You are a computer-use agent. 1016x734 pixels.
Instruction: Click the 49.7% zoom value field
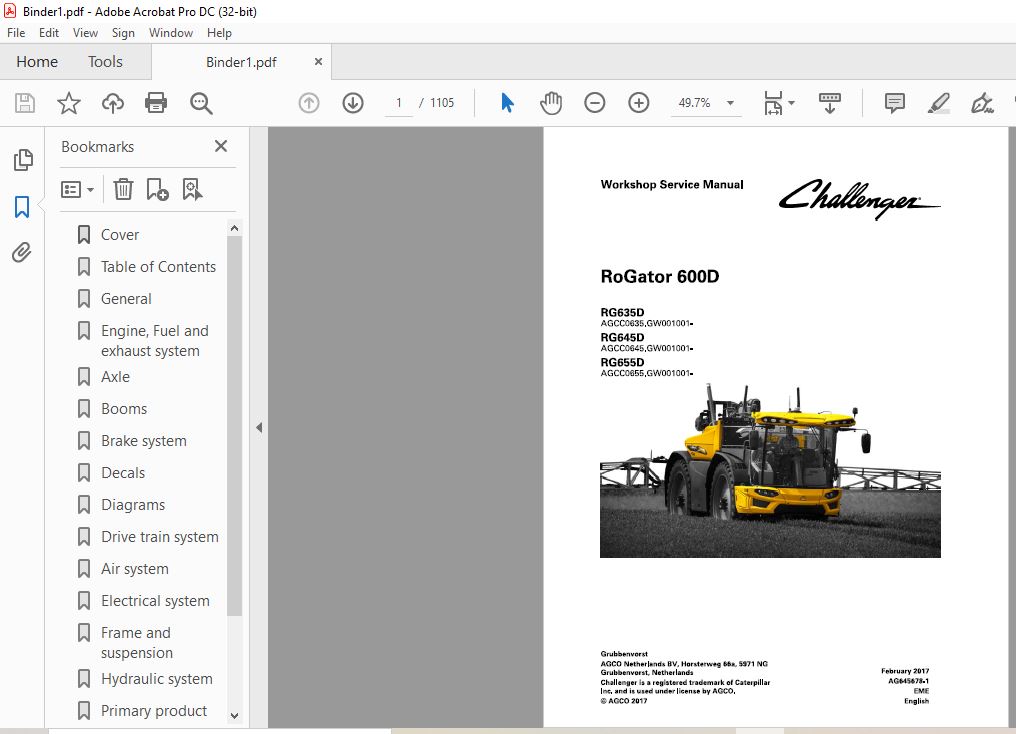tap(694, 103)
